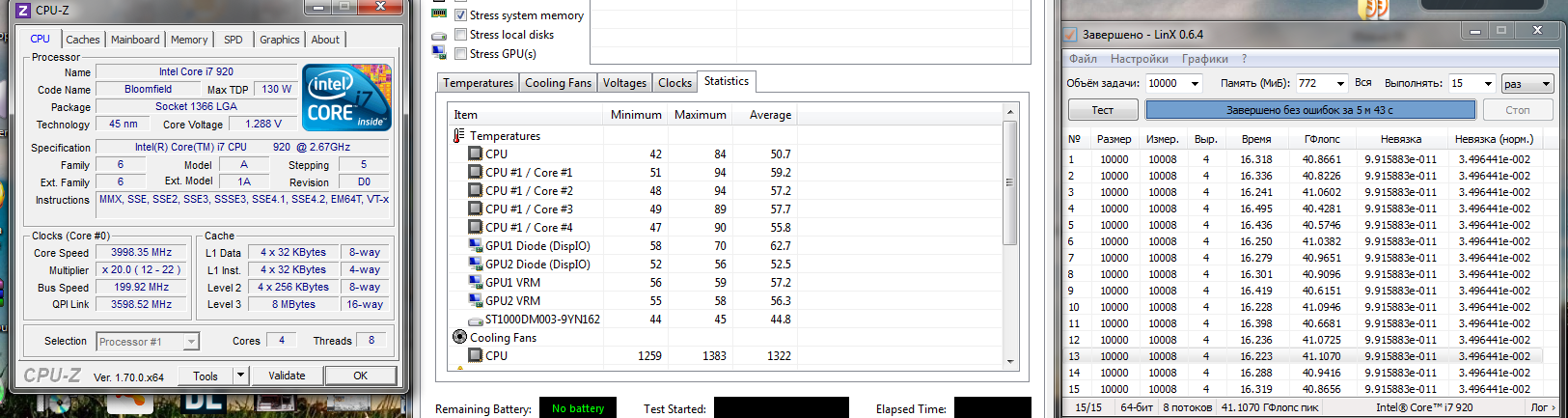Enable Stress local disks checkbox
Screen dimensions: 1568x418
point(461,35)
